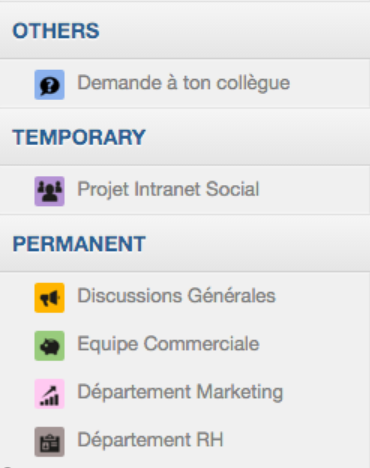Click the OTHERS heading text

pos(56,31)
